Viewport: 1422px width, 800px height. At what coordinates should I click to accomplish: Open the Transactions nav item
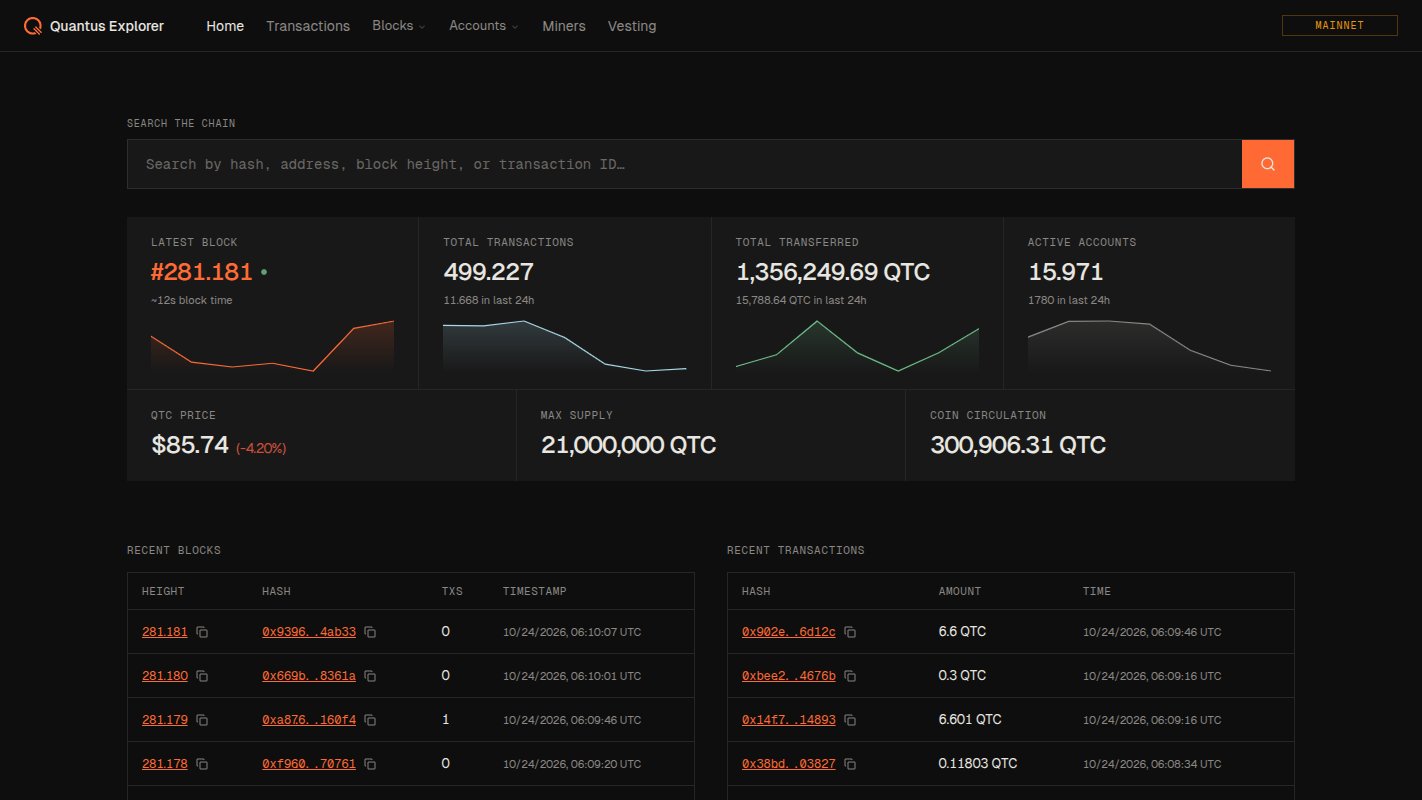pyautogui.click(x=308, y=26)
